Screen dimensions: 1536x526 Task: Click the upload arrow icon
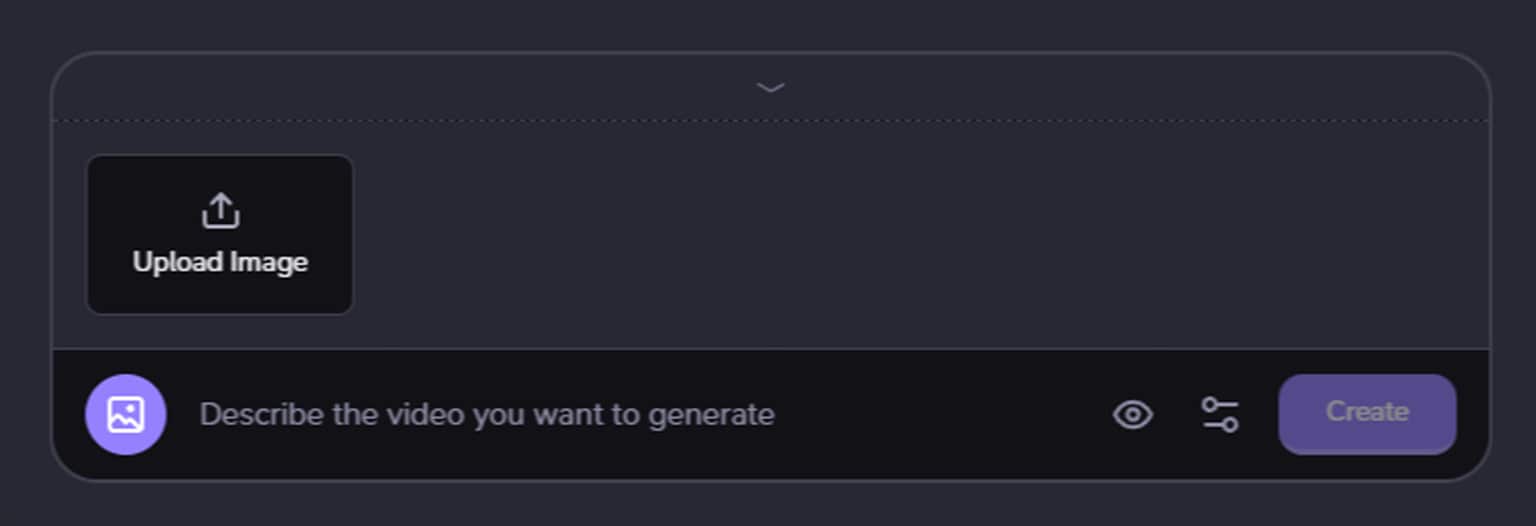(220, 211)
